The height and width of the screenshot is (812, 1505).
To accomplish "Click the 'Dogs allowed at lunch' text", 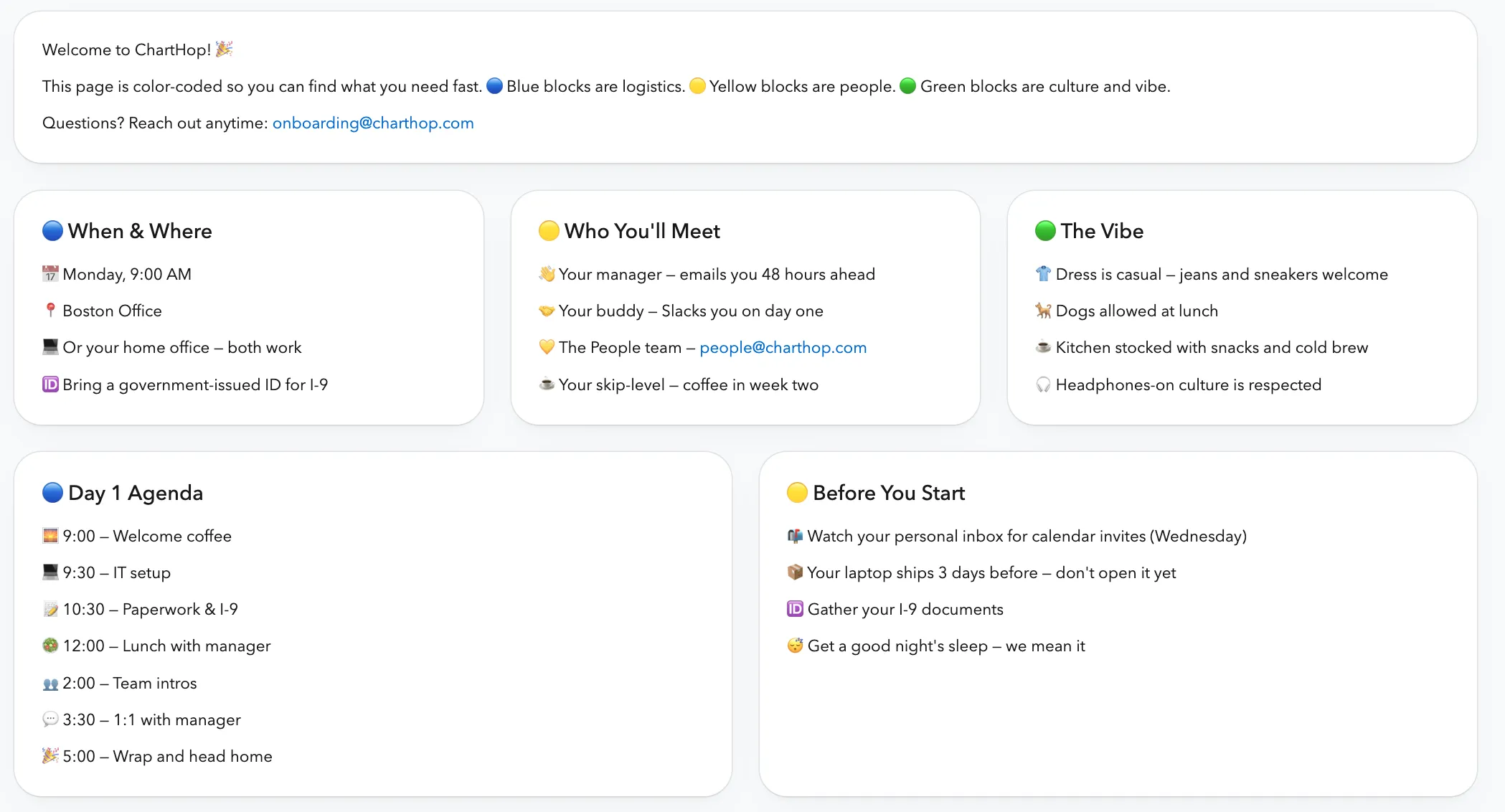I will click(1137, 311).
